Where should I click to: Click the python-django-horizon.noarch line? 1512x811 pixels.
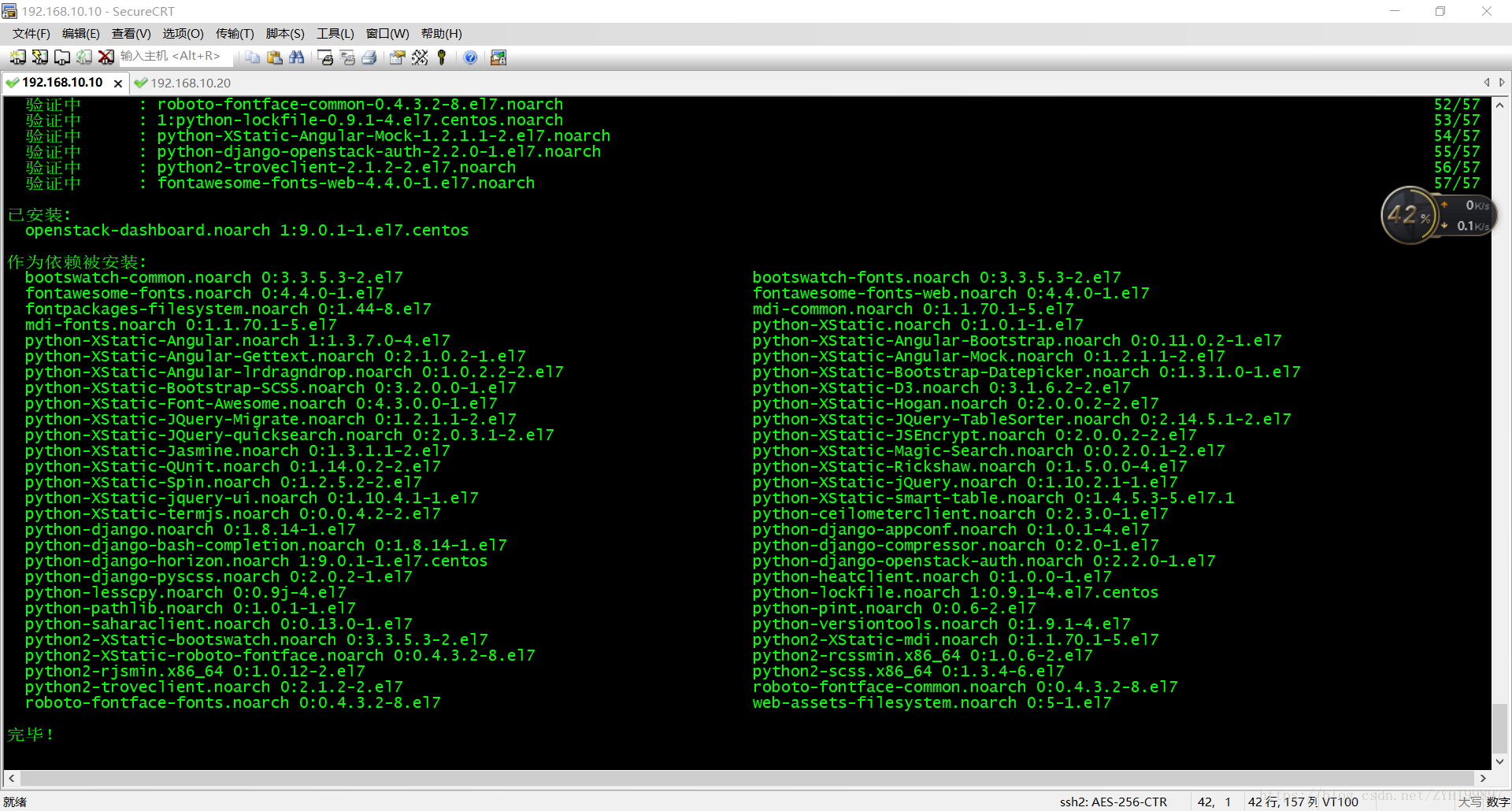256,561
